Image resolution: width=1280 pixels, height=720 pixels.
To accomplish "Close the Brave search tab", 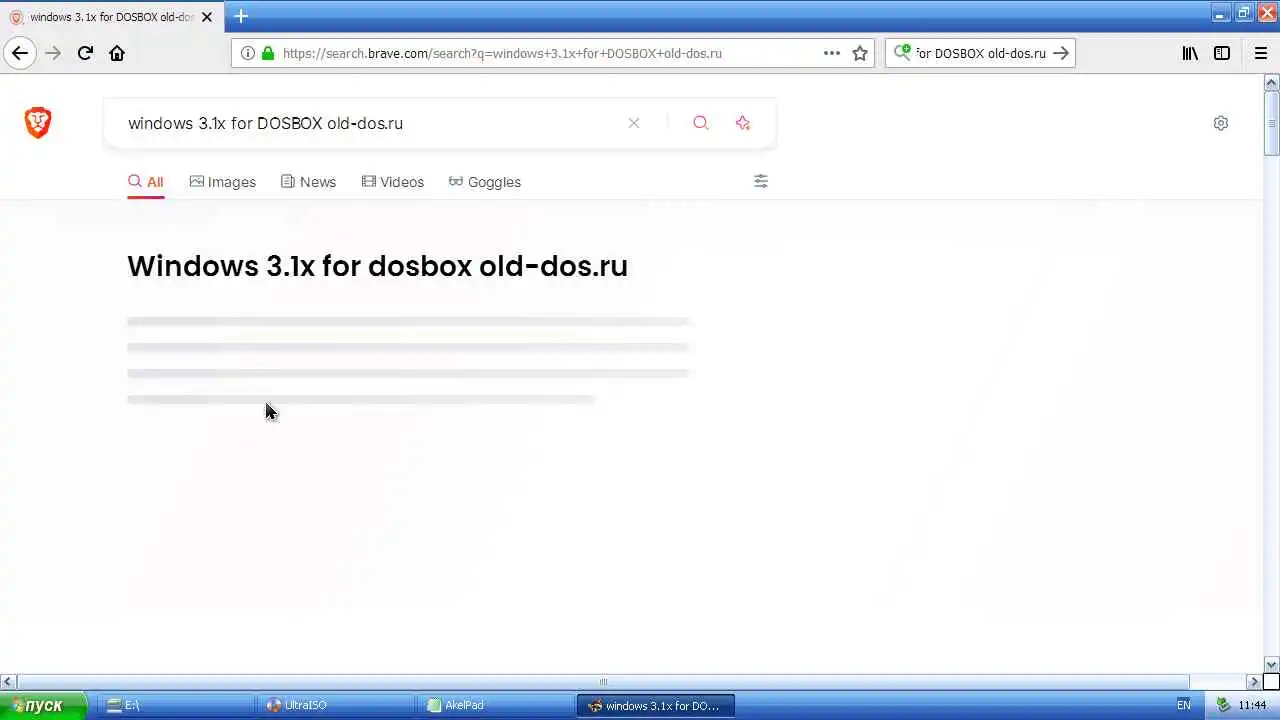I will click(x=207, y=17).
